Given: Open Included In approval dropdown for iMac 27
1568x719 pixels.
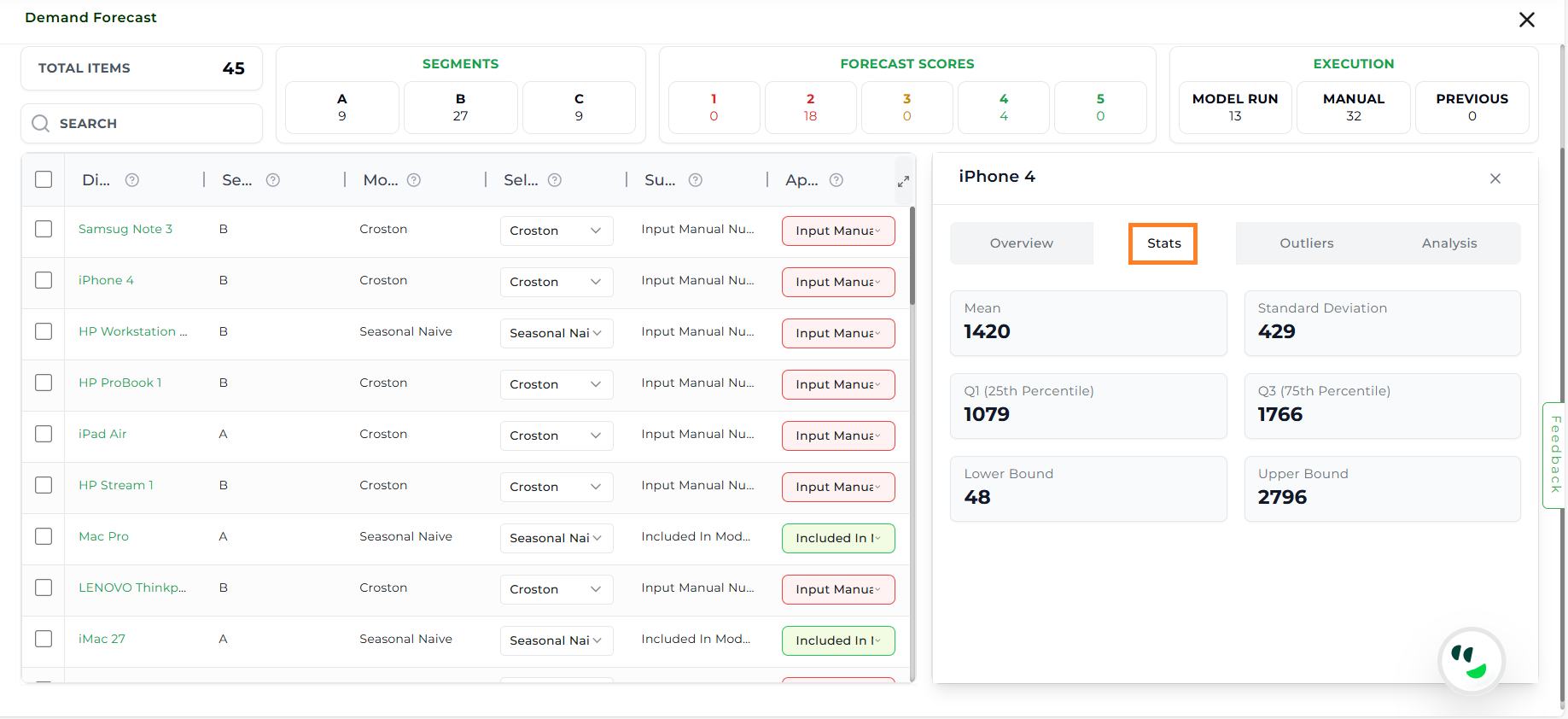Looking at the screenshot, I should pyautogui.click(x=837, y=640).
